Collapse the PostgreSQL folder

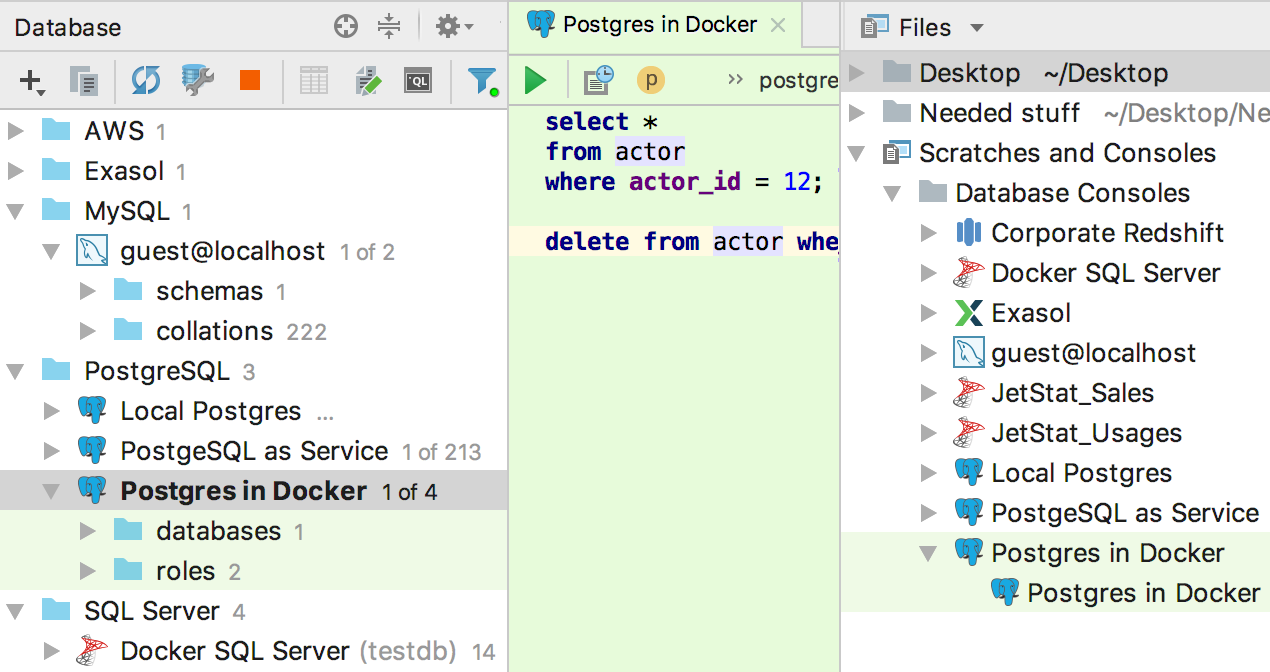15,371
